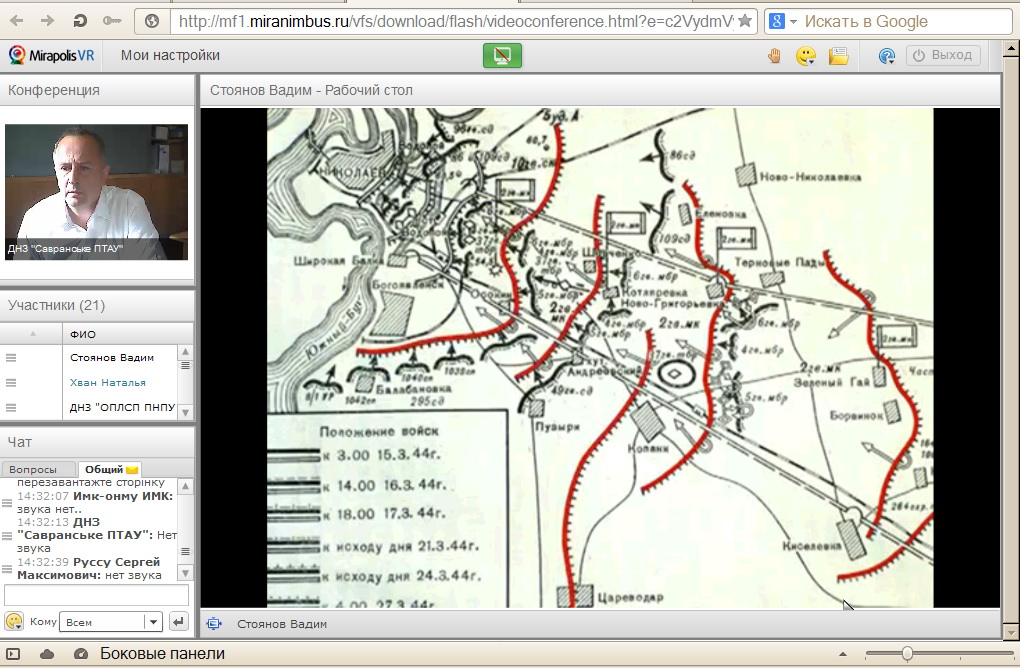Select participant Хван Наталья
The height and width of the screenshot is (668, 1021).
pyautogui.click(x=108, y=382)
